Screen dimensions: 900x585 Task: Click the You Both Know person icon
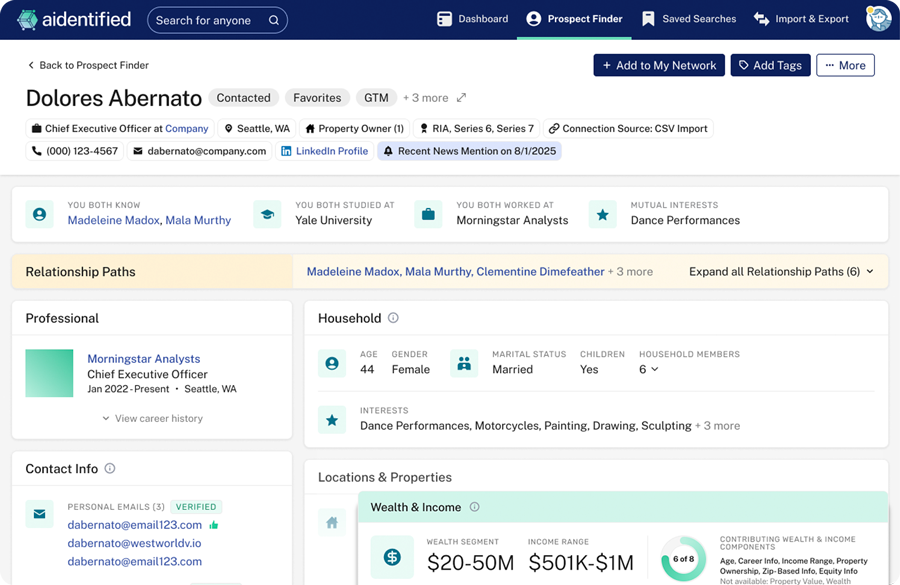pos(40,214)
